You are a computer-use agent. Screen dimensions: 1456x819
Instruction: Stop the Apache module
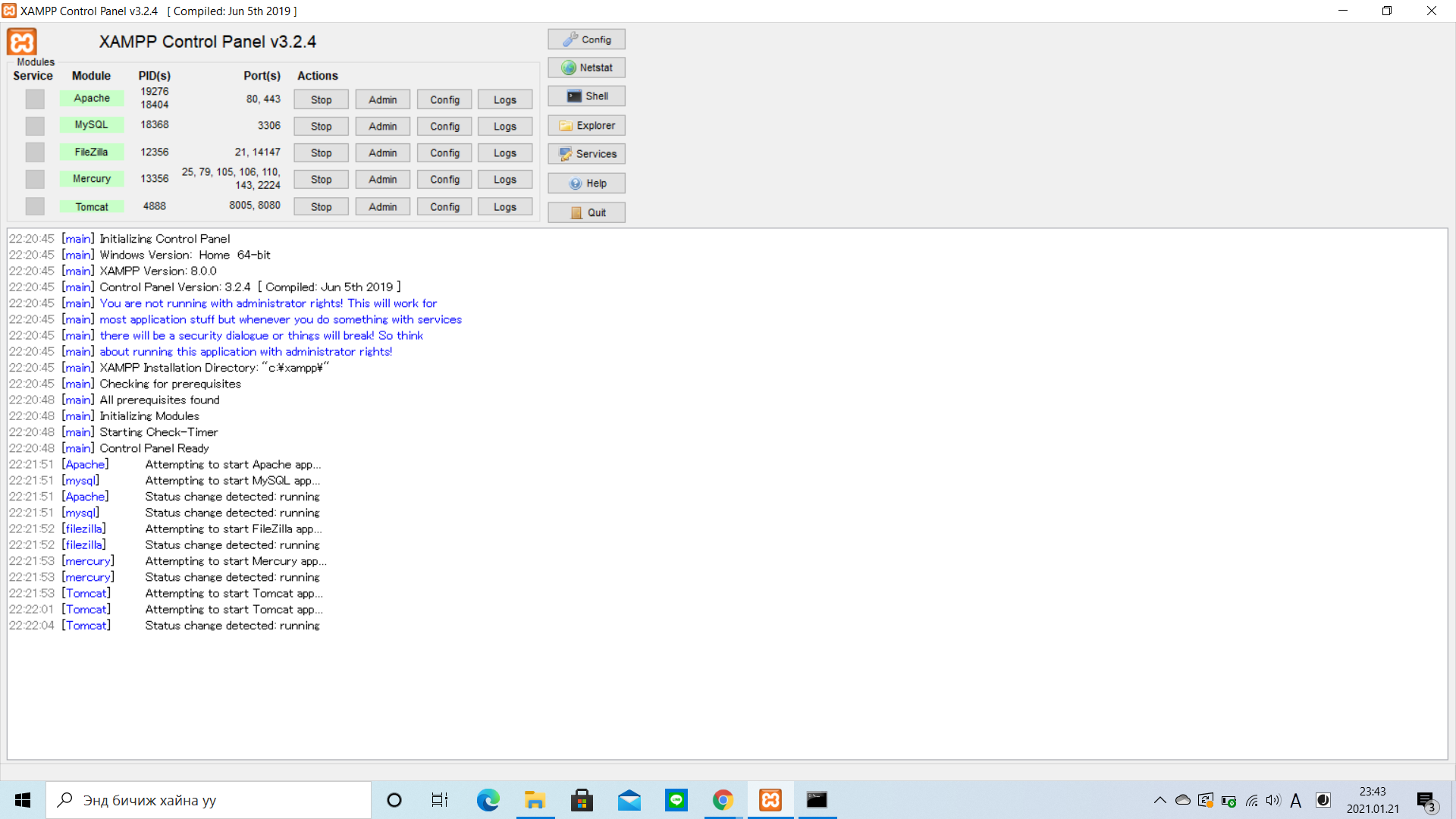point(321,100)
